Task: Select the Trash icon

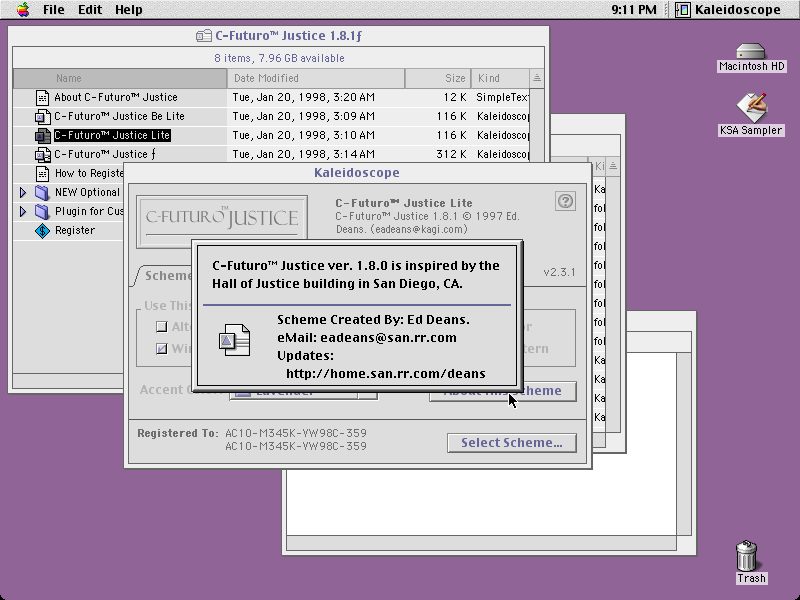Action: pos(747,556)
